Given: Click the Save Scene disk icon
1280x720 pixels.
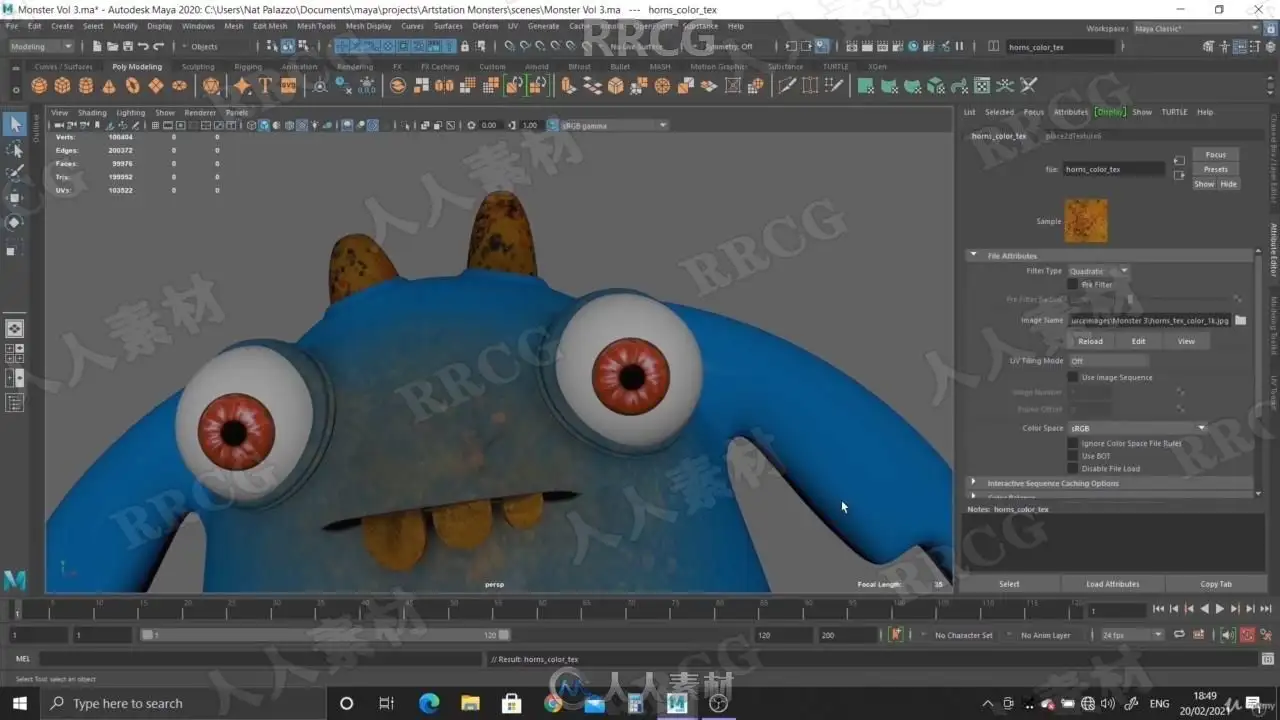Looking at the screenshot, I should click(127, 46).
